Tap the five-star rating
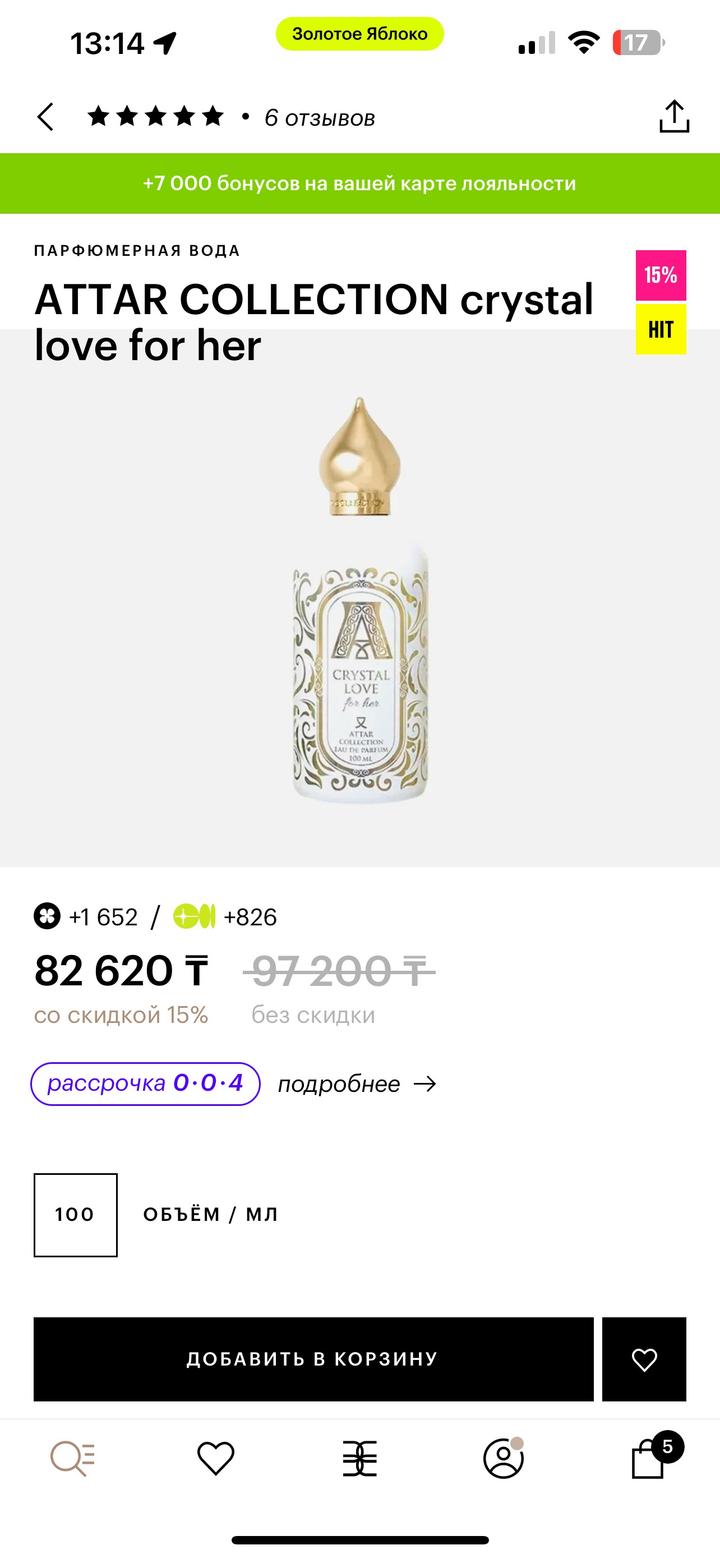The image size is (720, 1558). click(x=155, y=117)
